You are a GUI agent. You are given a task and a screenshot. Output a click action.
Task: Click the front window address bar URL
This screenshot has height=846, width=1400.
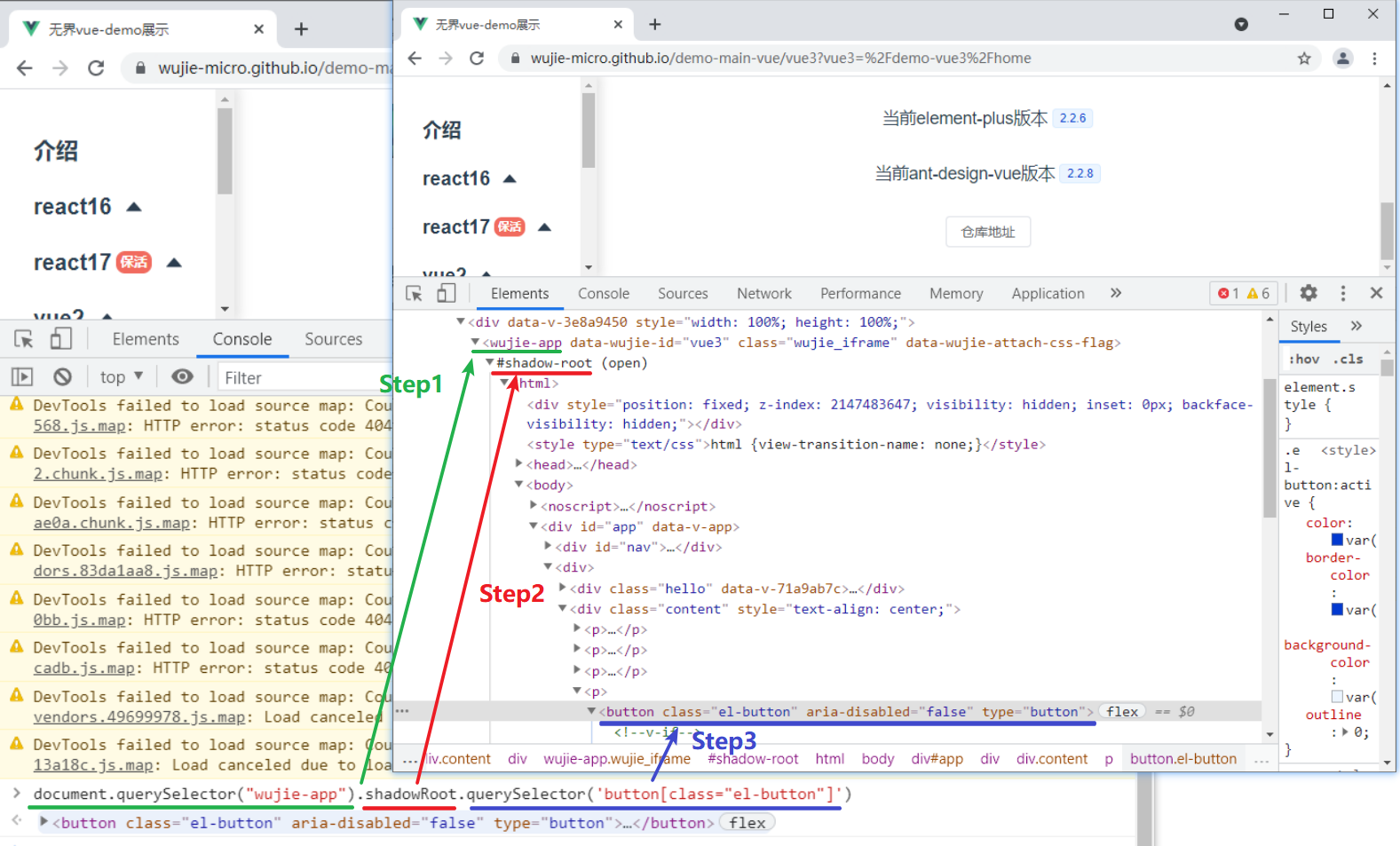(x=780, y=59)
